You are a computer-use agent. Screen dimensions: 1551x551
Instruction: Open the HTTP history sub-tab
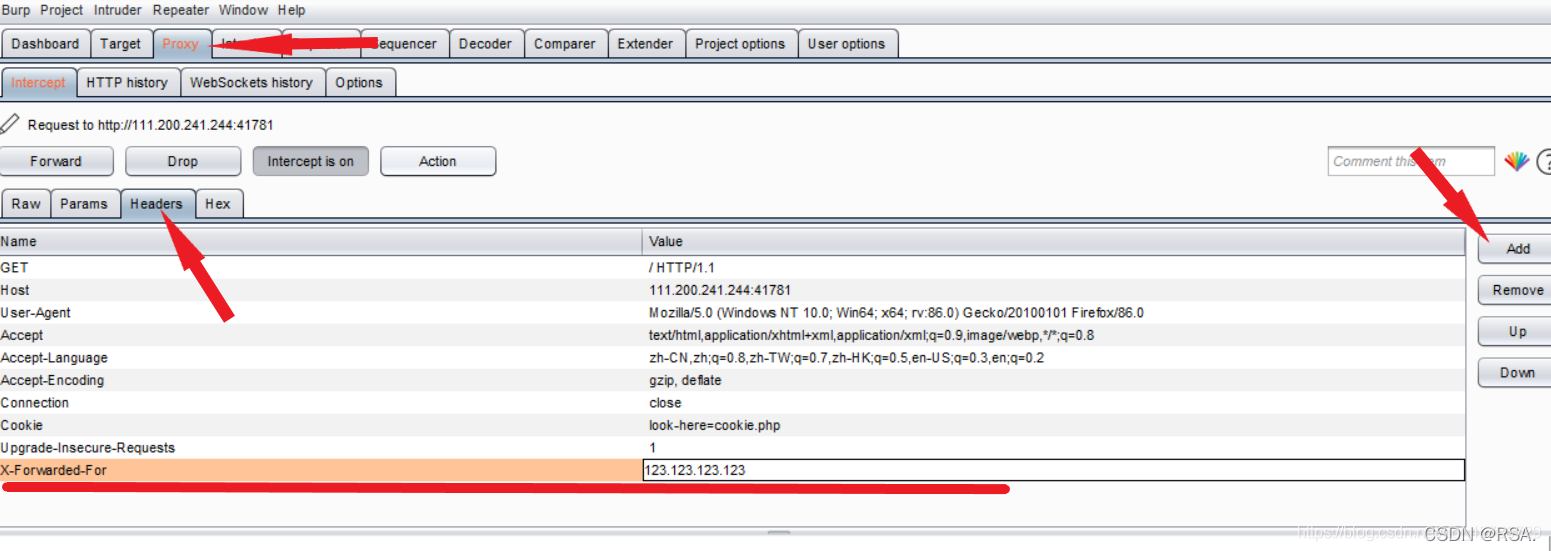click(127, 83)
